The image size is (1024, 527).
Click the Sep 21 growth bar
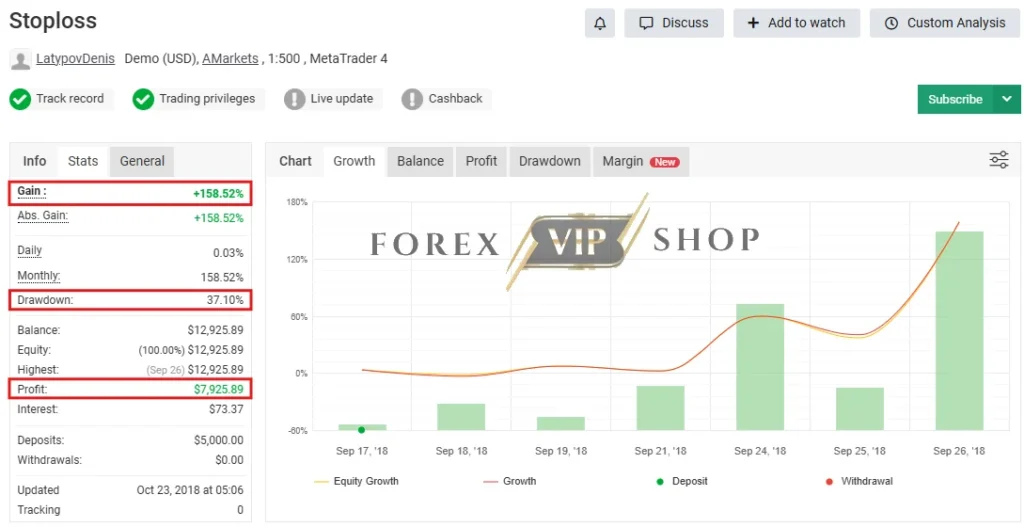pos(660,408)
